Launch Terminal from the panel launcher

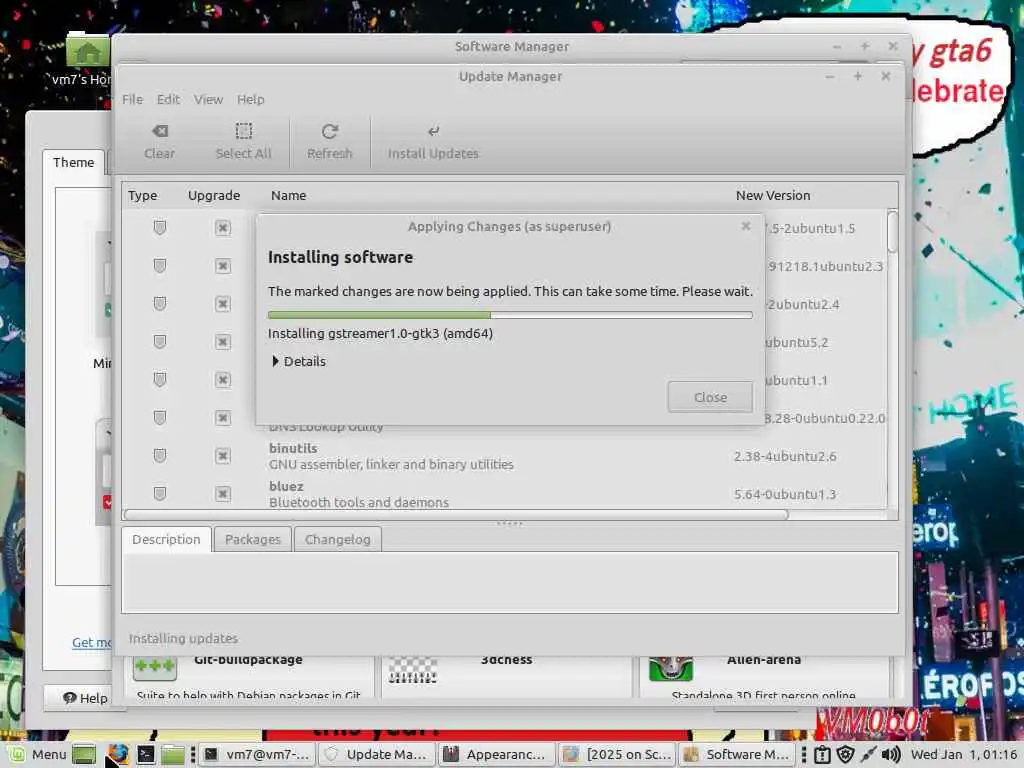click(x=146, y=754)
